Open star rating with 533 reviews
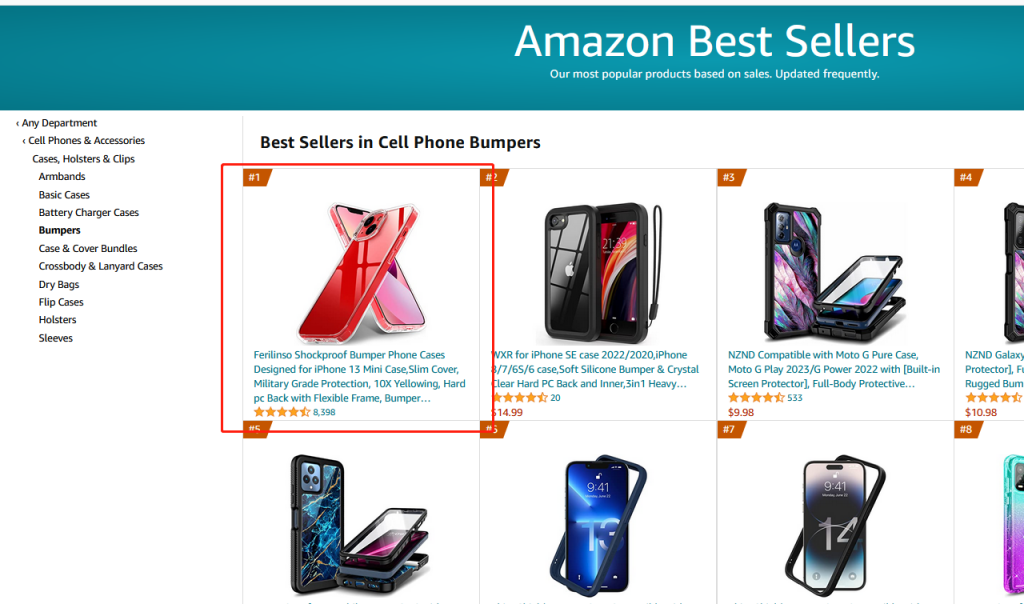This screenshot has height=604, width=1024. (765, 398)
